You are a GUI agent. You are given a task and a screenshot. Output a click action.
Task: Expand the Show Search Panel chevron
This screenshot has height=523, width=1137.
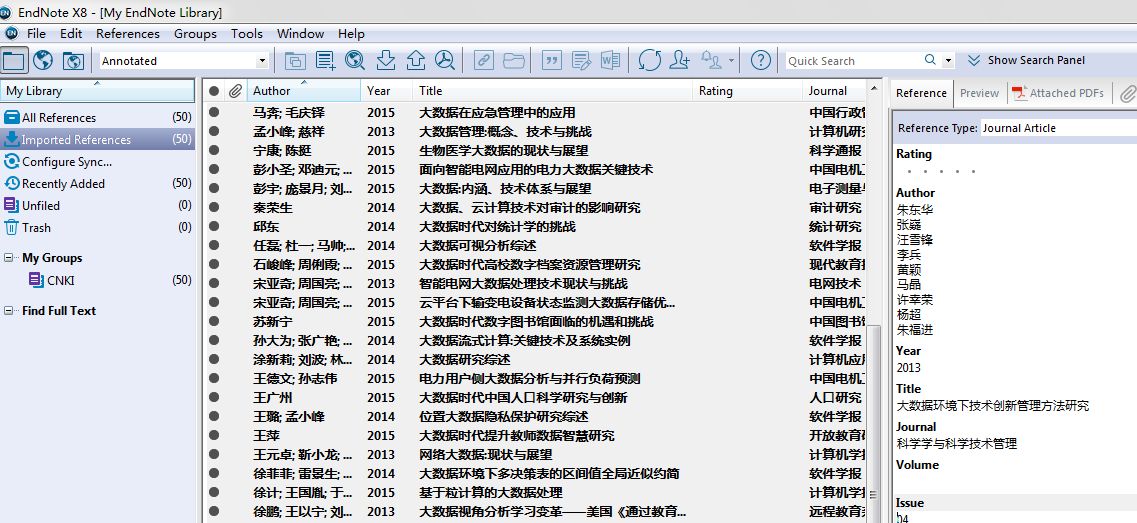pos(974,60)
